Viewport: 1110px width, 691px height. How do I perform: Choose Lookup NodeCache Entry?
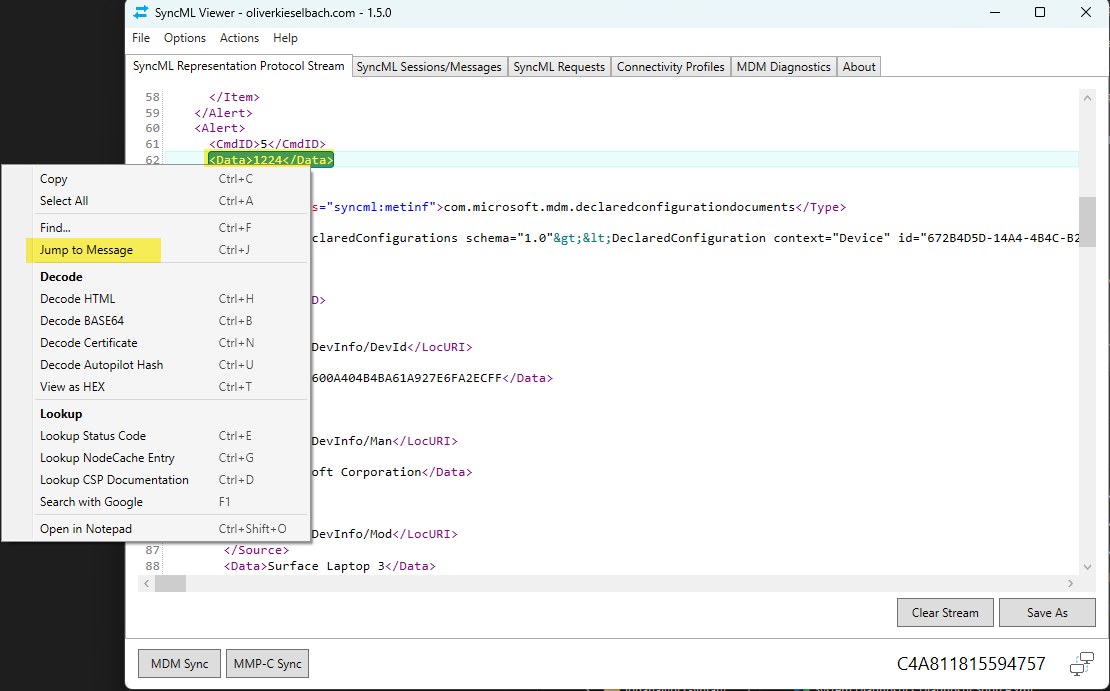point(156,457)
